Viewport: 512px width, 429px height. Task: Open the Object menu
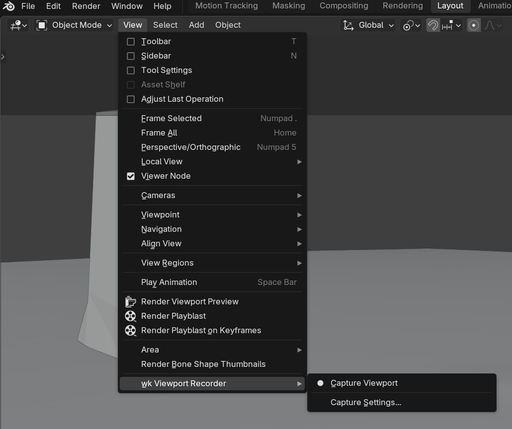pyautogui.click(x=228, y=25)
